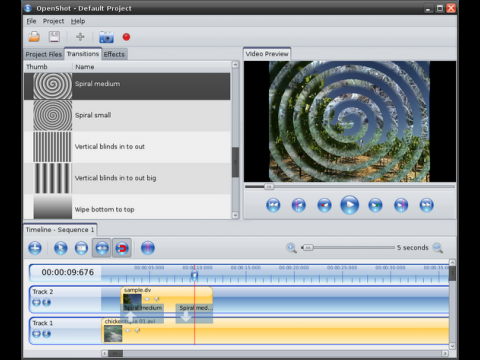Toggle Track 1 video visibility icon
The height and width of the screenshot is (360, 480).
(x=36, y=334)
